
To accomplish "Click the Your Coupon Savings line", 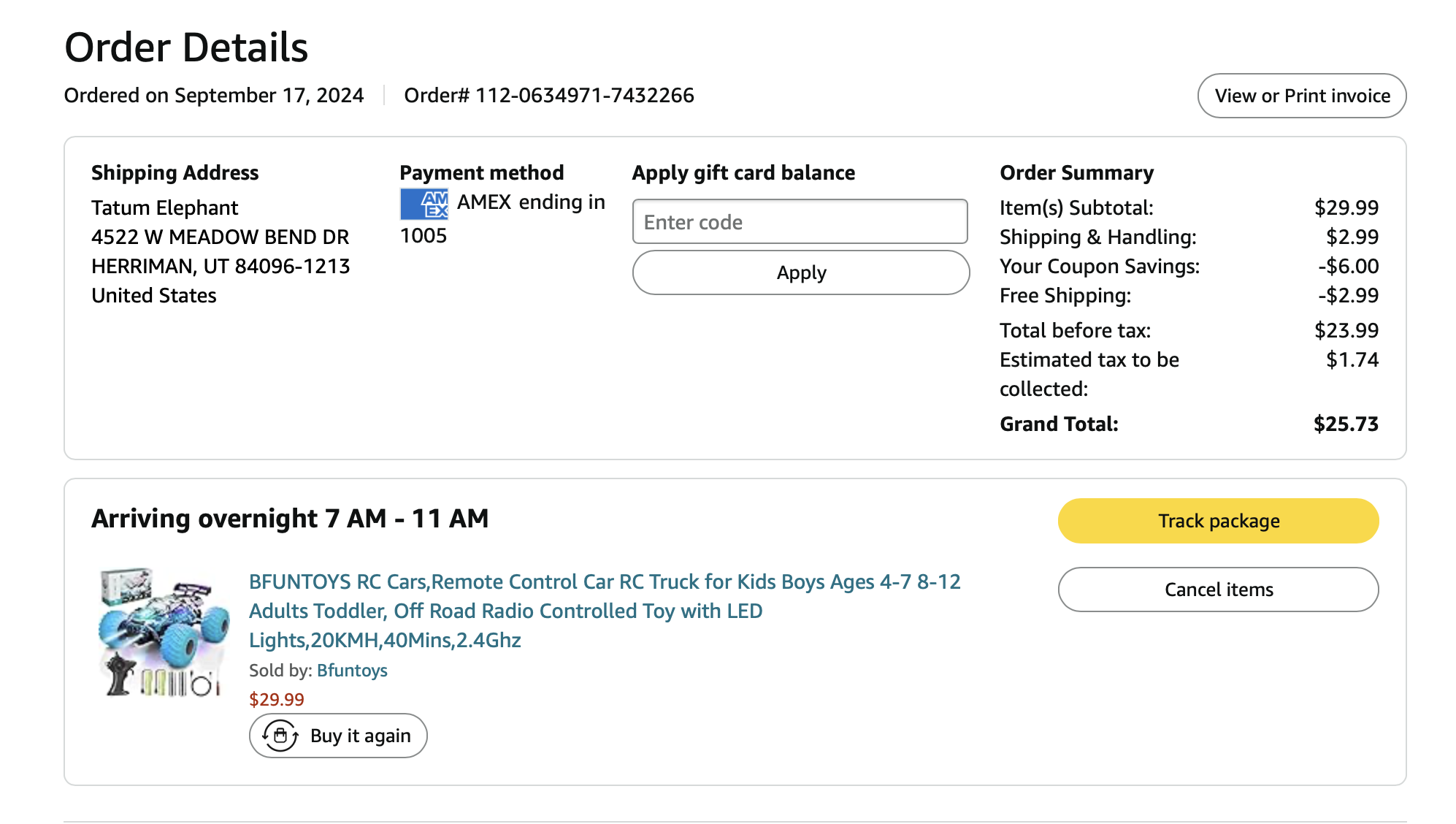I will [x=1099, y=267].
